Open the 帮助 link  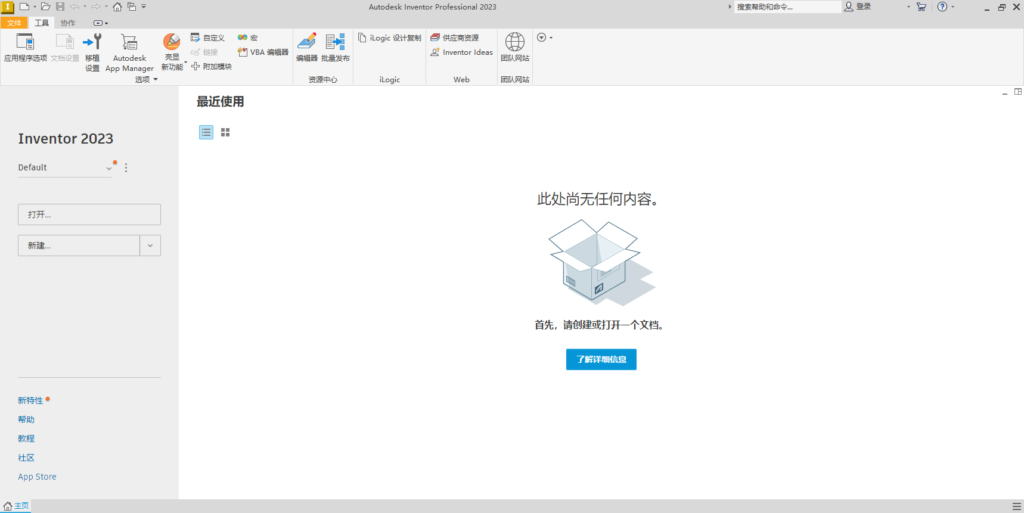(x=26, y=420)
